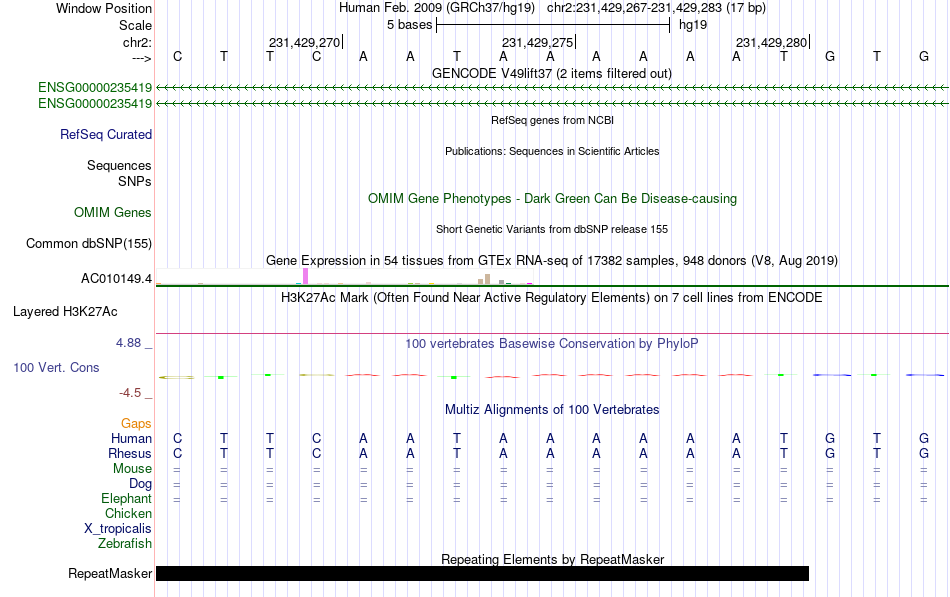950x597 pixels.
Task: Open the H3K27Ac Mark track title
Action: click(x=552, y=298)
